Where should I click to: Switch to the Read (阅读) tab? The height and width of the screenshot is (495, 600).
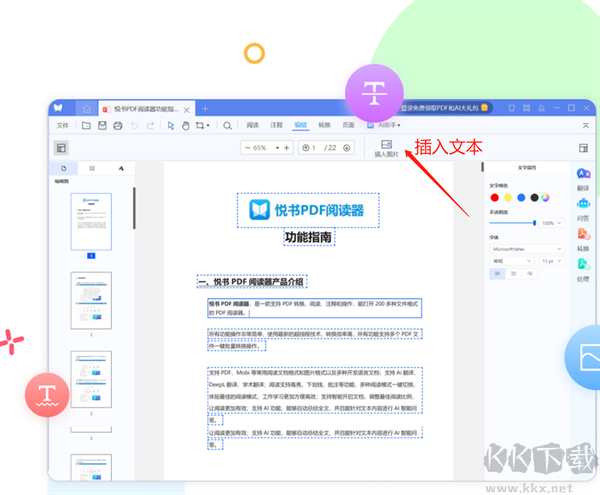point(253,125)
